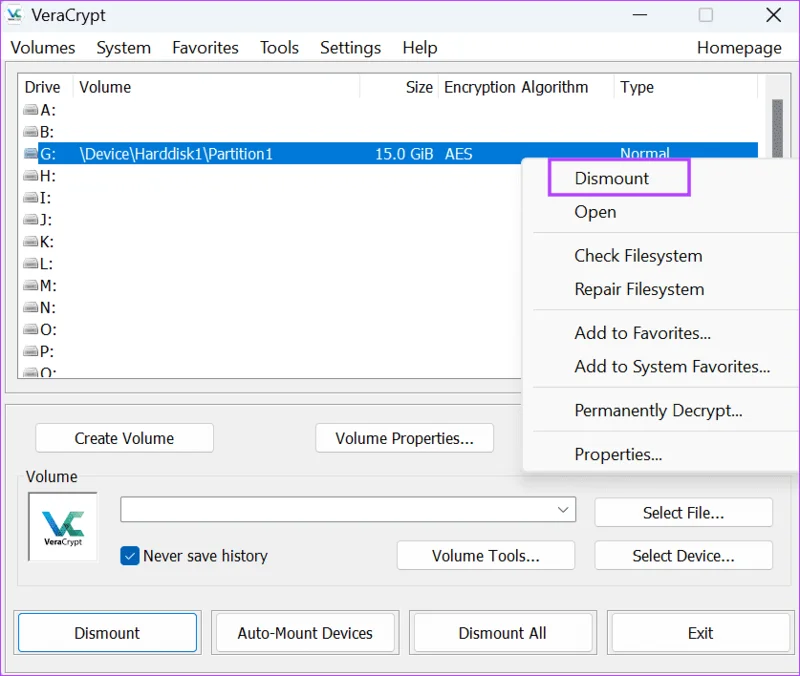Open the Help menu
Screen dimensions: 800x676
pos(419,48)
